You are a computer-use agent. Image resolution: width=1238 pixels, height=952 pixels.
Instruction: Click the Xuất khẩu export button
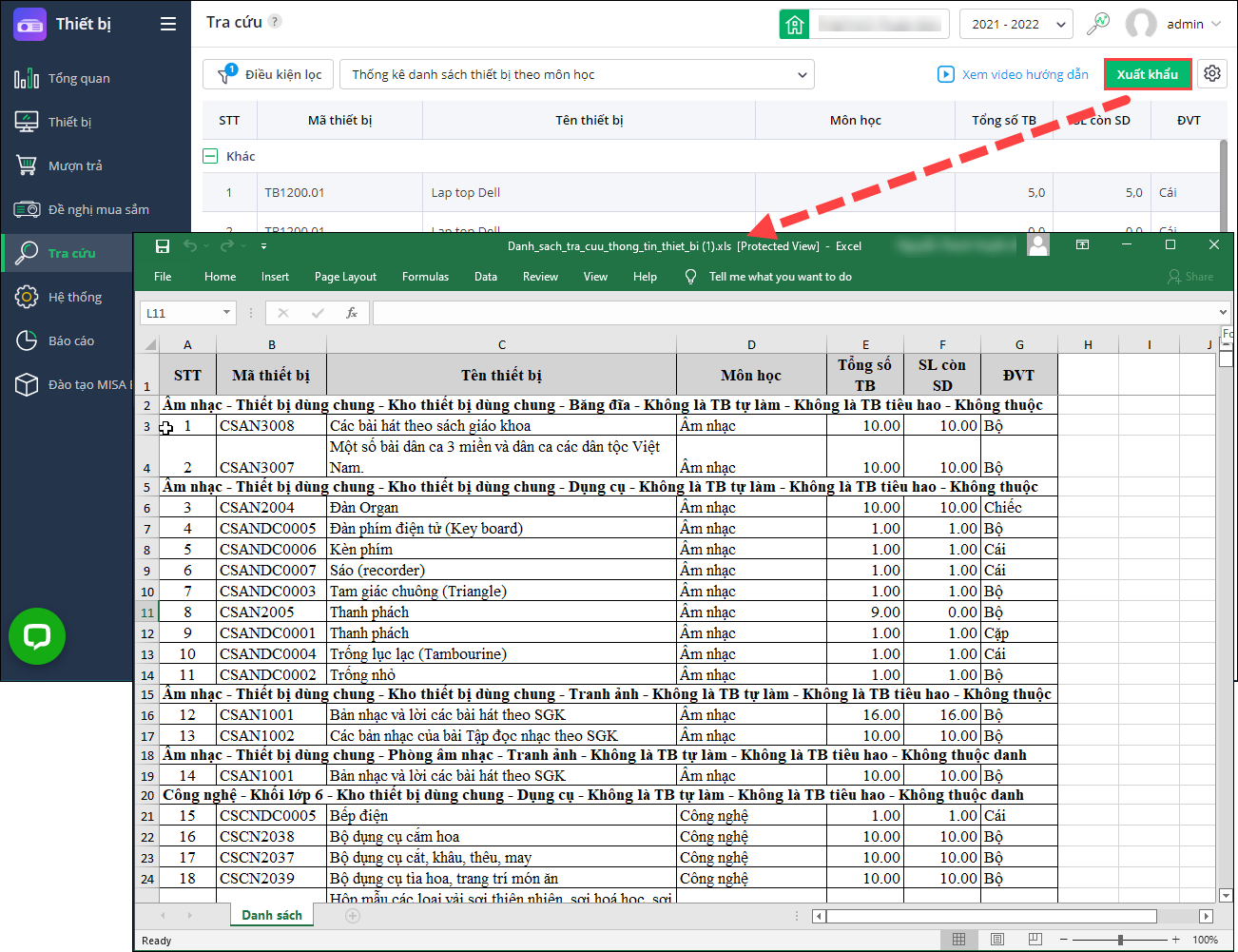[1147, 74]
